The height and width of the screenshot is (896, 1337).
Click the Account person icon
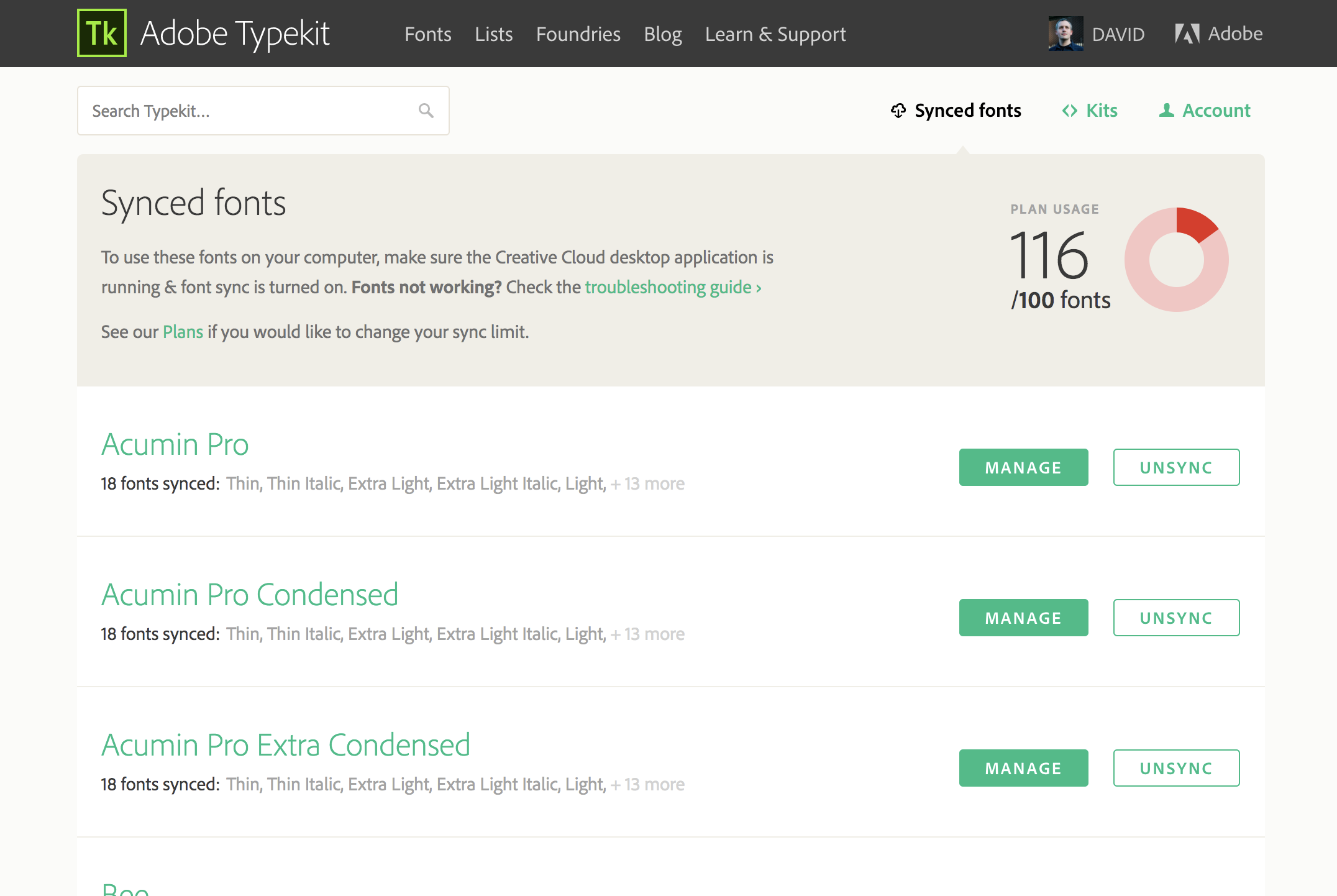point(1167,110)
